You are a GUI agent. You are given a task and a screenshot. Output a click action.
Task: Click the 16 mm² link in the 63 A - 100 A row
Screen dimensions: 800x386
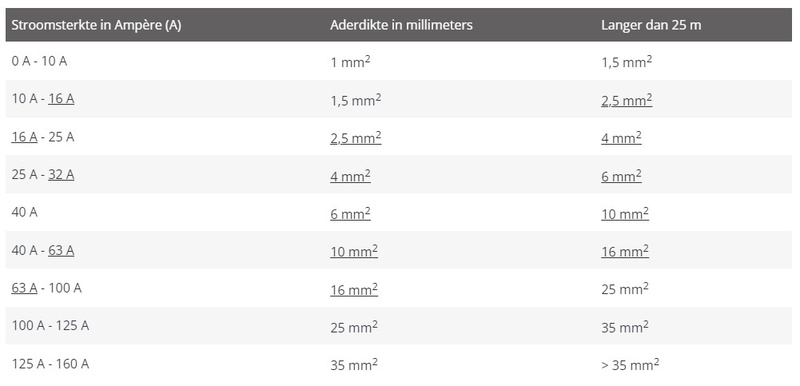[x=354, y=289]
